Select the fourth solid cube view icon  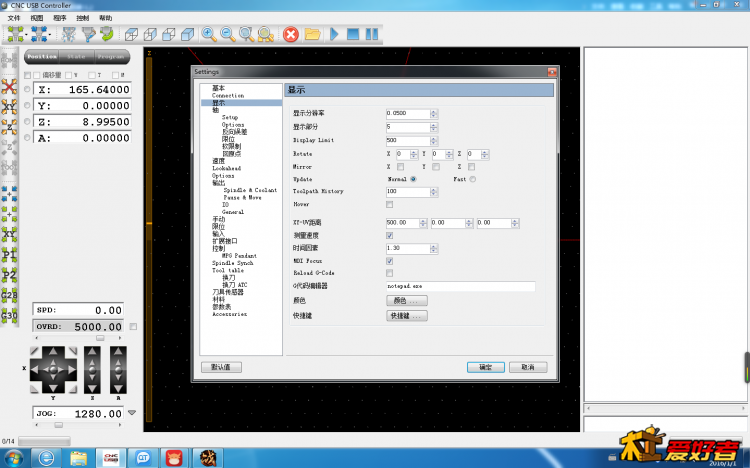[x=188, y=34]
